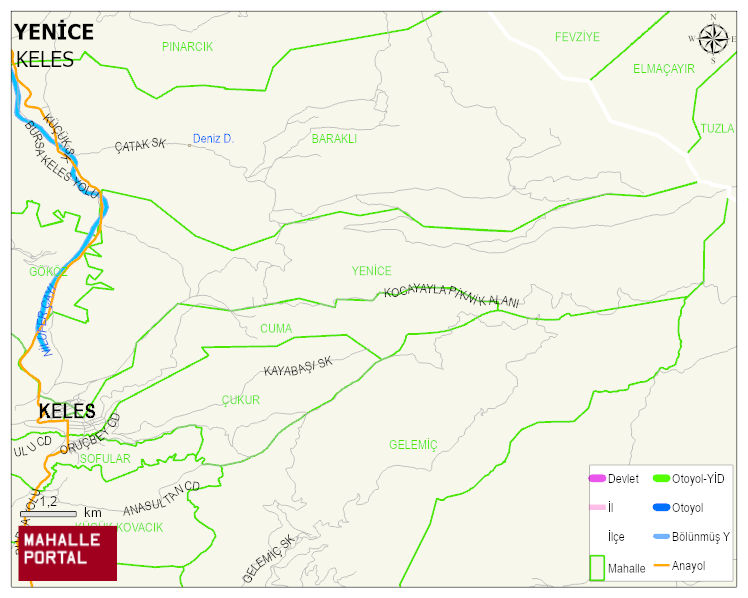This screenshot has width=748, height=598.
Task: Select the CUMA neighborhood label
Action: tap(276, 328)
